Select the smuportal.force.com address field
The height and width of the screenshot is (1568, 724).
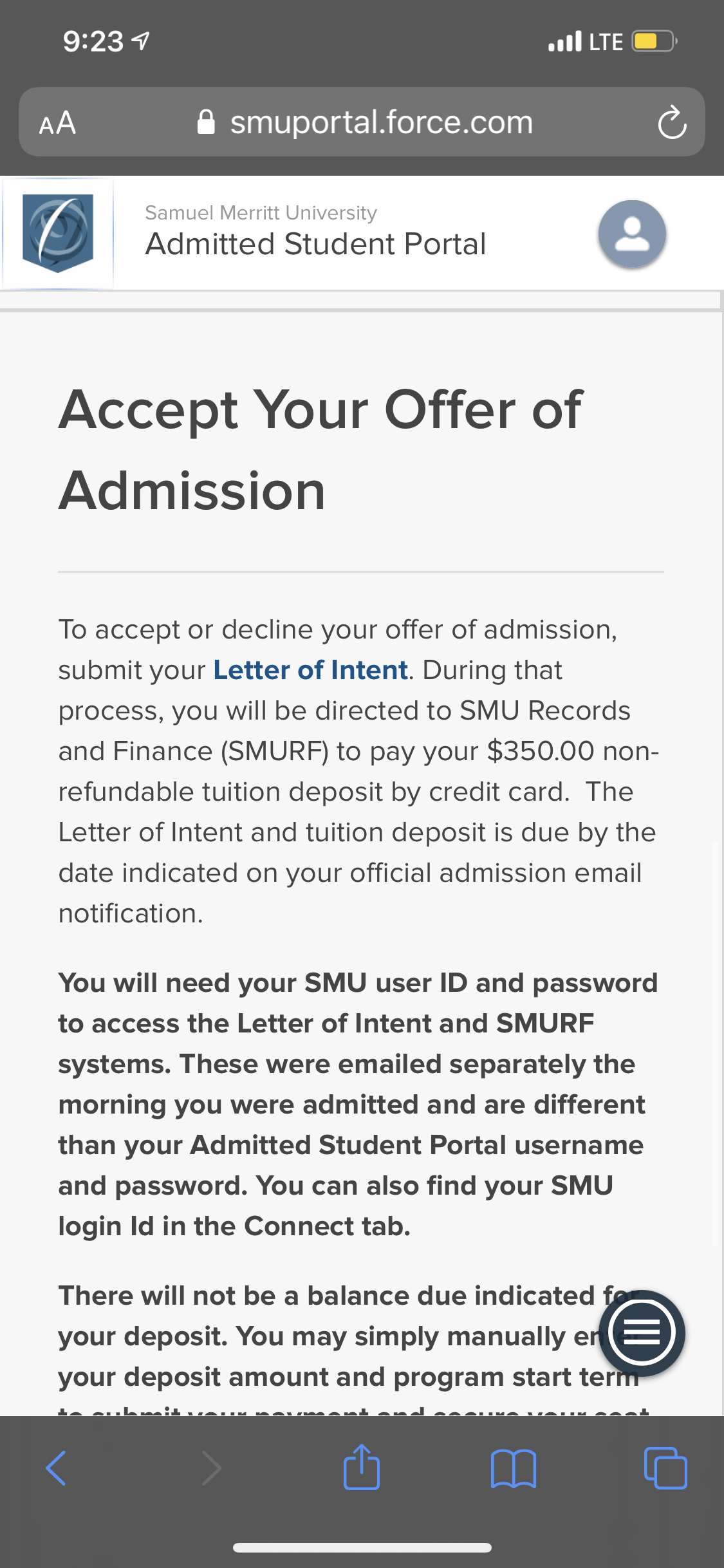coord(362,122)
